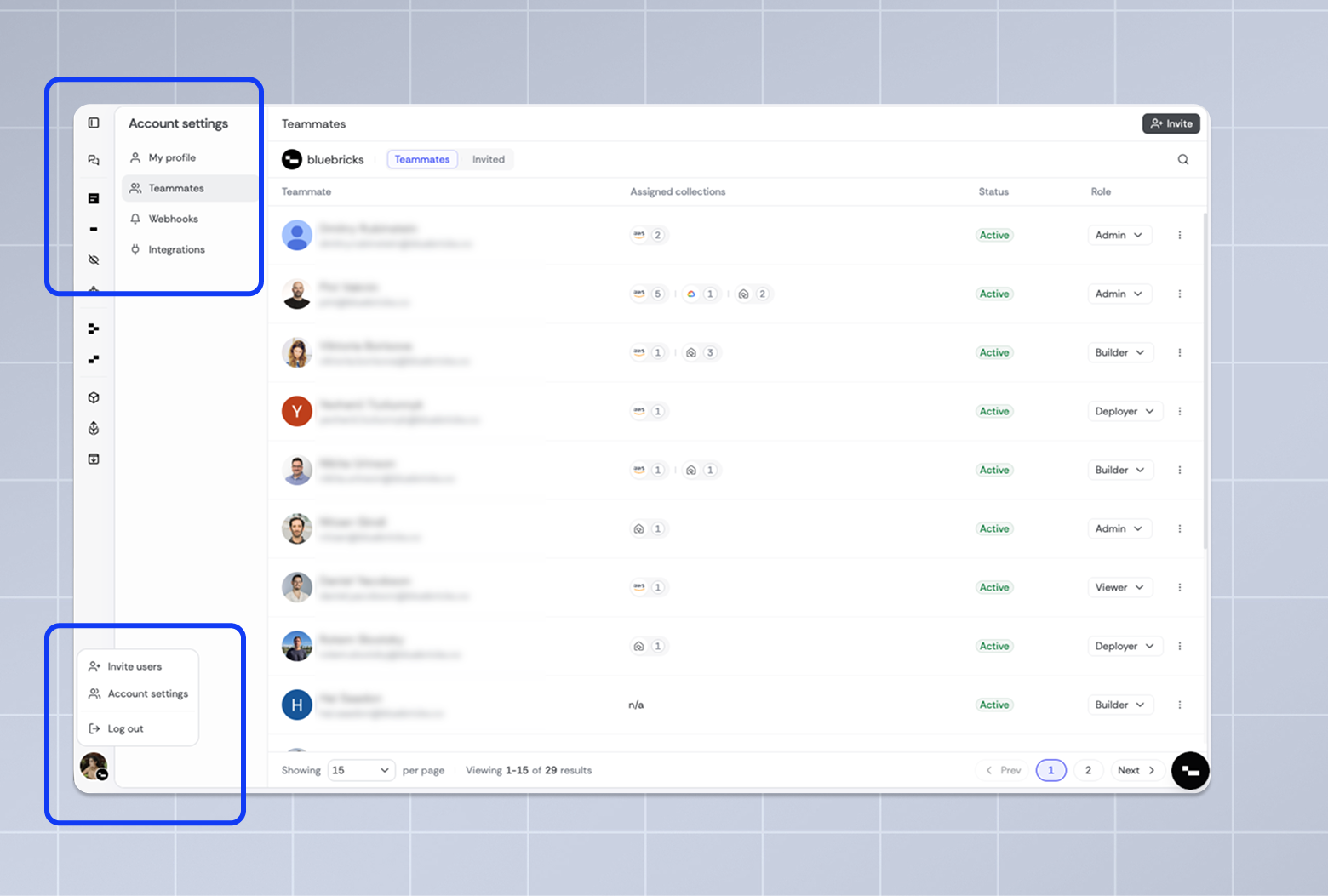Go to the Next page of results
The height and width of the screenshot is (896, 1328).
1136,770
